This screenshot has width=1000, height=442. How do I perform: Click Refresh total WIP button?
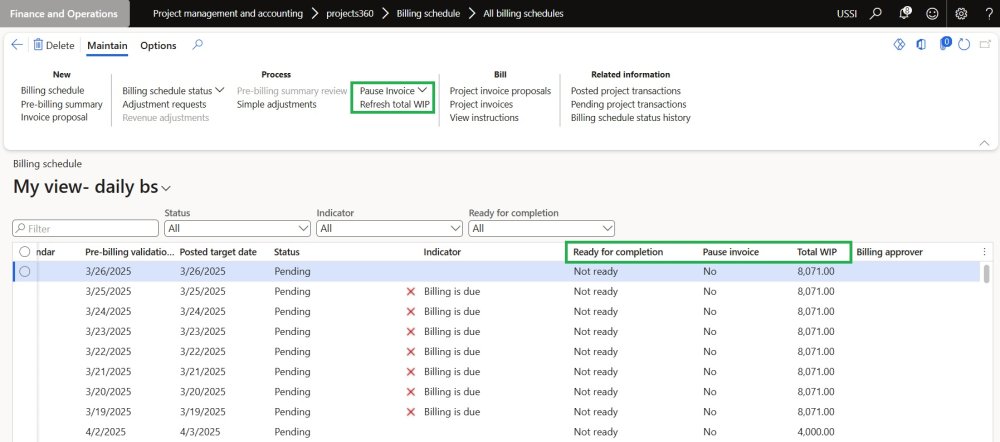pos(394,104)
